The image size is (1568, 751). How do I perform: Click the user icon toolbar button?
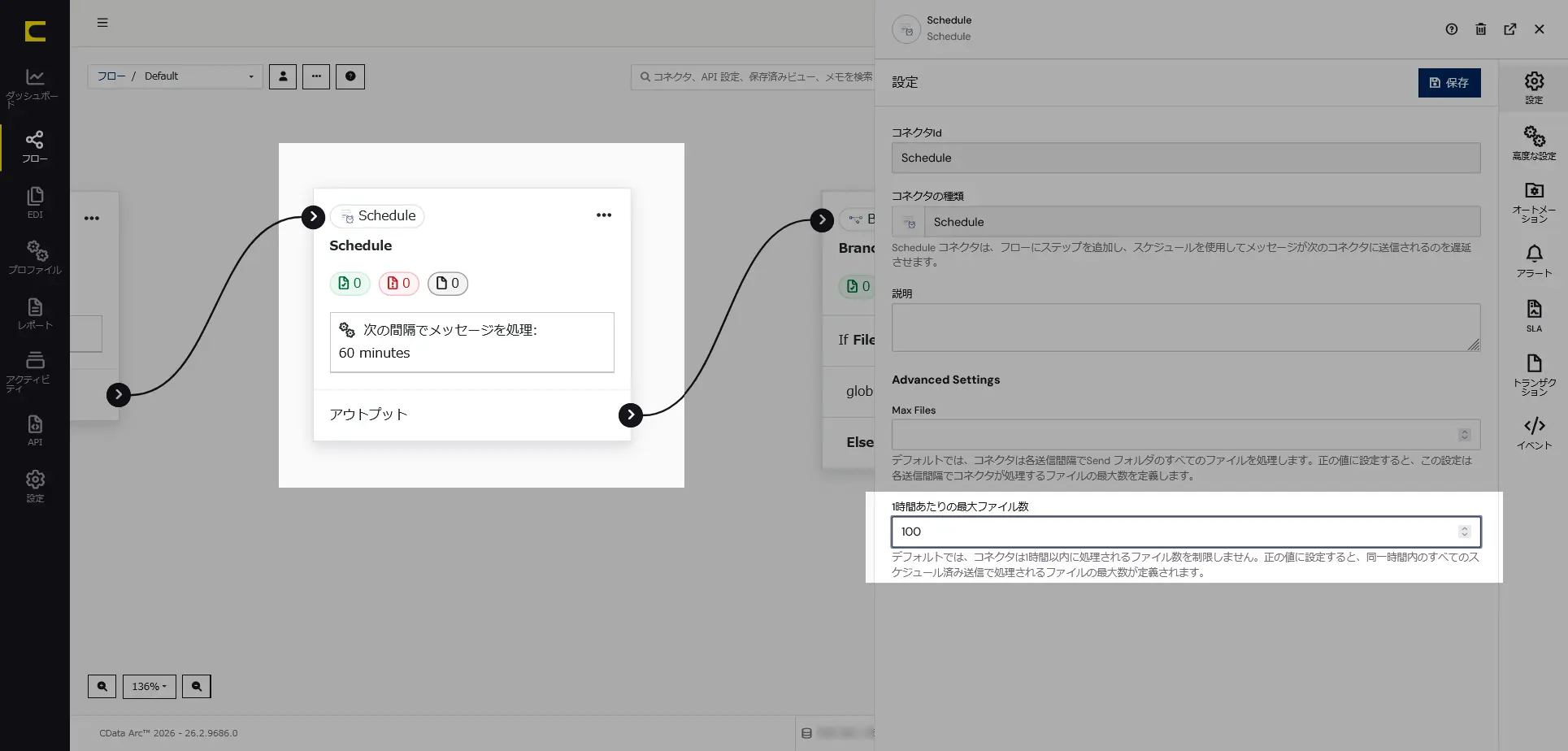point(283,76)
